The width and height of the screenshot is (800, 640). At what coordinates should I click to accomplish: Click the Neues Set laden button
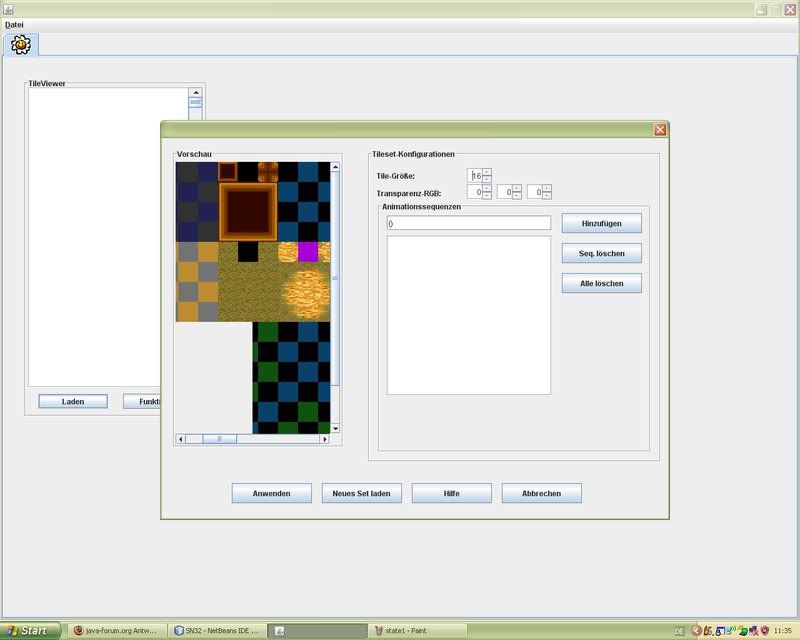361,494
